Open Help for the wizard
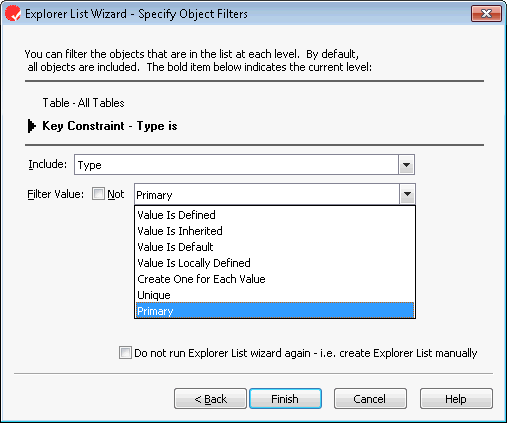The width and height of the screenshot is (507, 423). (456, 399)
